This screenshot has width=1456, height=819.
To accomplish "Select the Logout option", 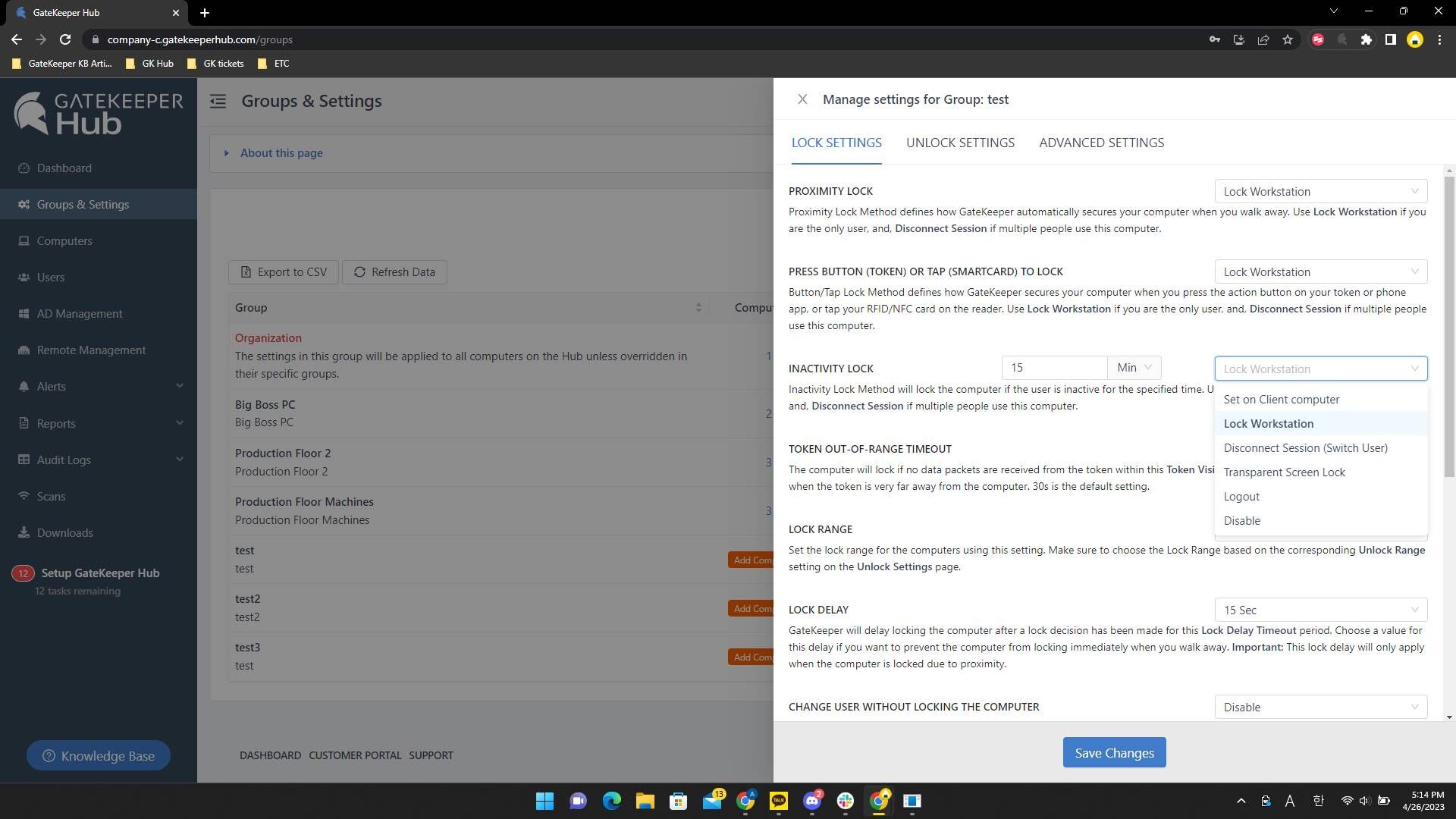I will point(1320,497).
